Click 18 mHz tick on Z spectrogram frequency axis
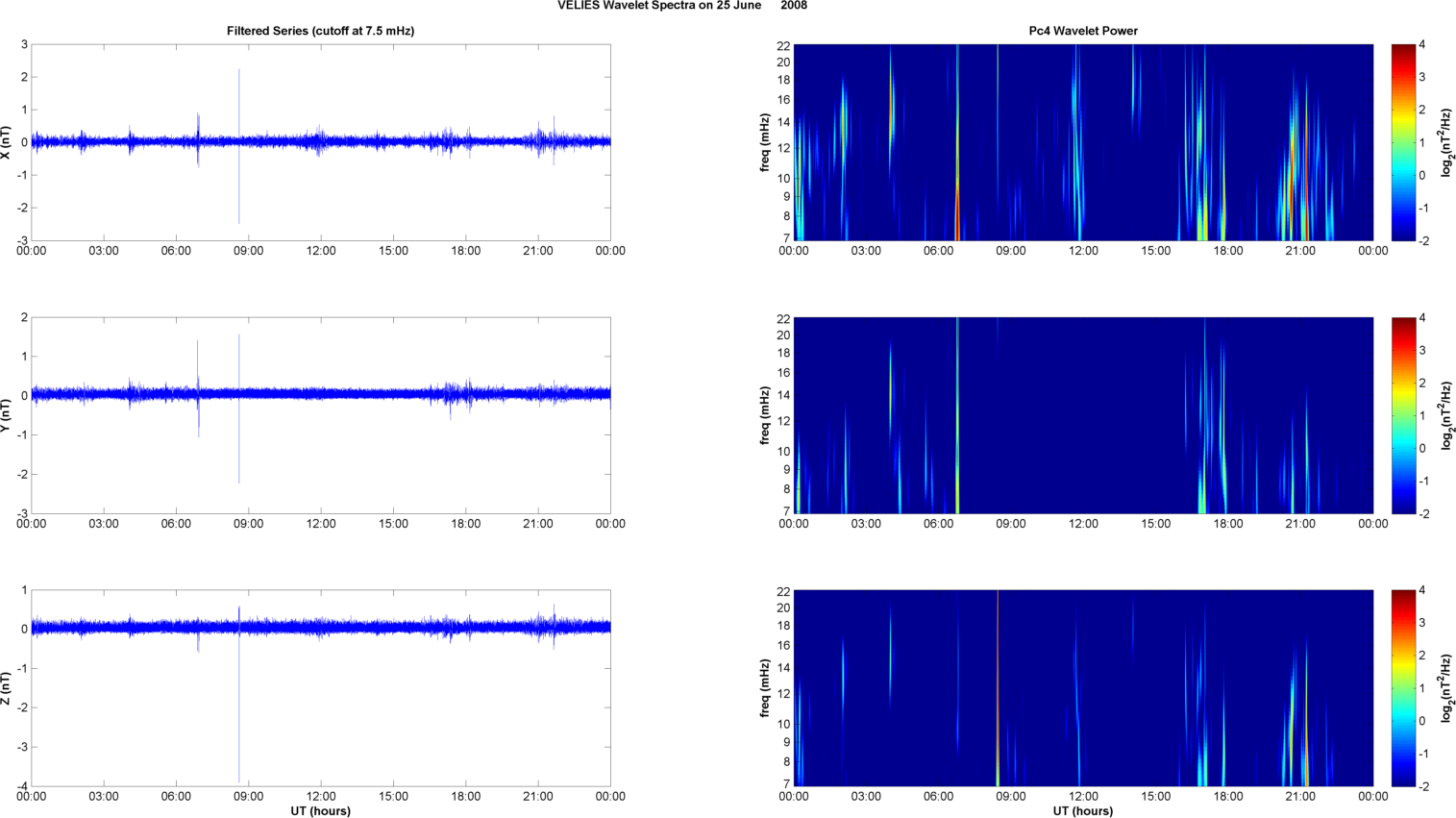Viewport: 1456px width, 818px height. pos(783,625)
